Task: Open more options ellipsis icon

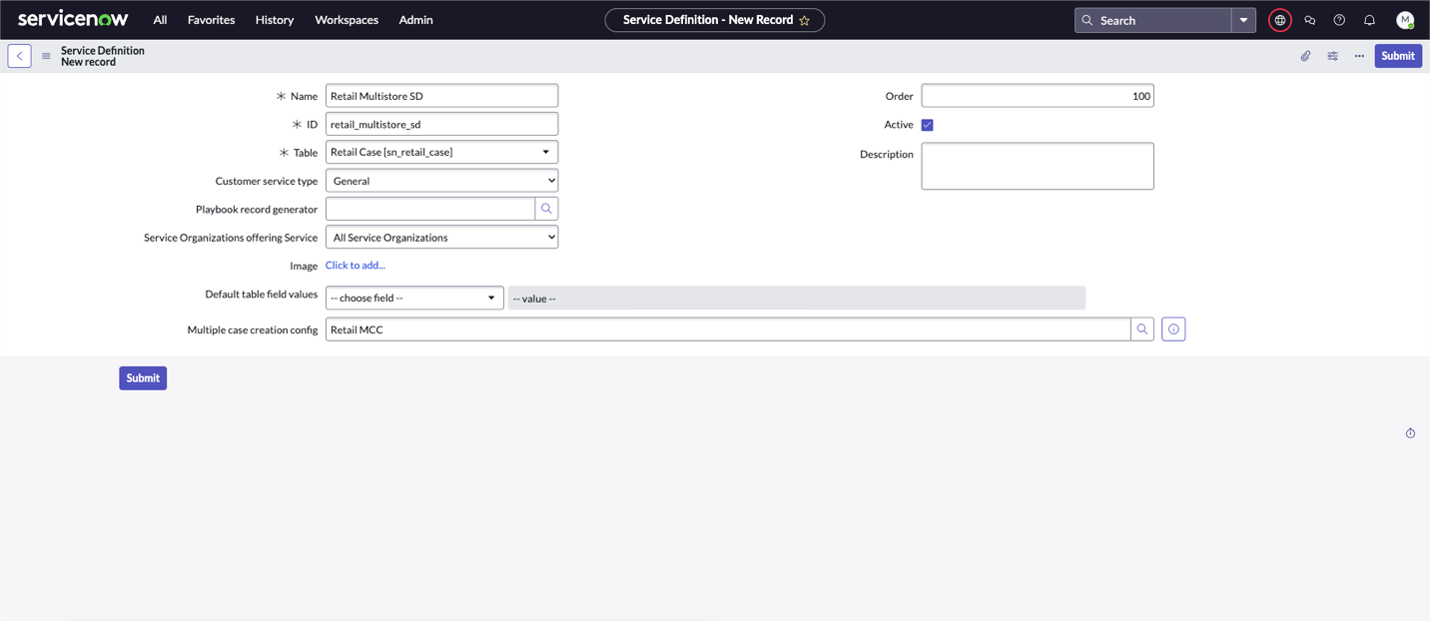Action: pos(1359,56)
